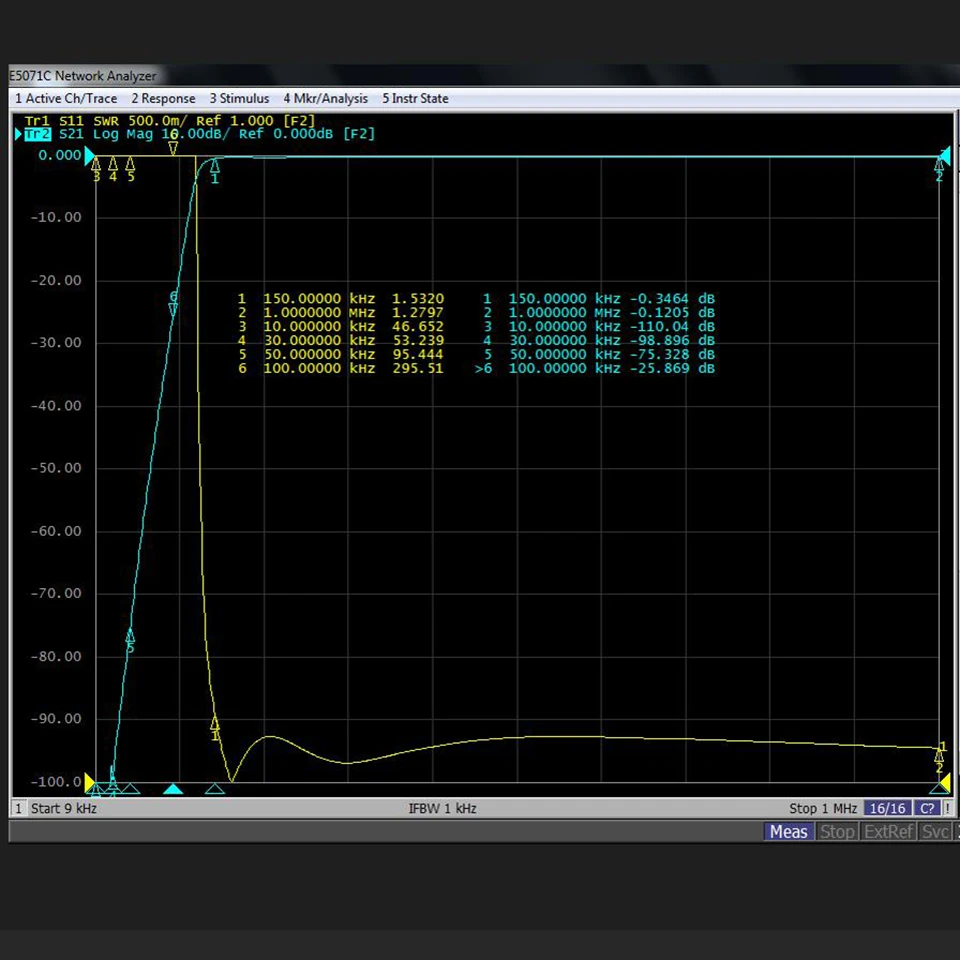Select cyan marker 5 on the S21 slope

[x=130, y=640]
